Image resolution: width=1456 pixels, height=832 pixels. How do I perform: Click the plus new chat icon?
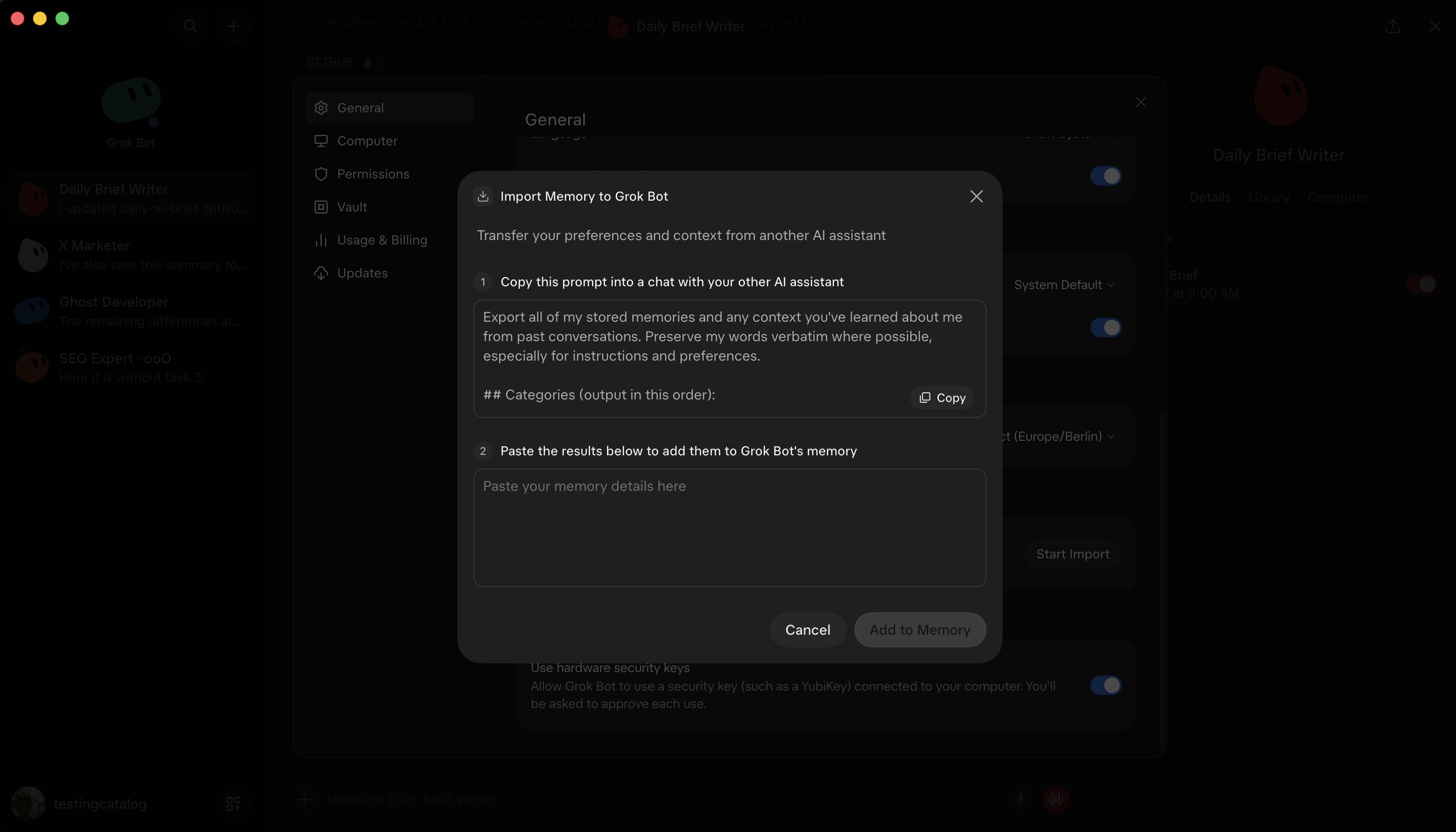tap(233, 26)
